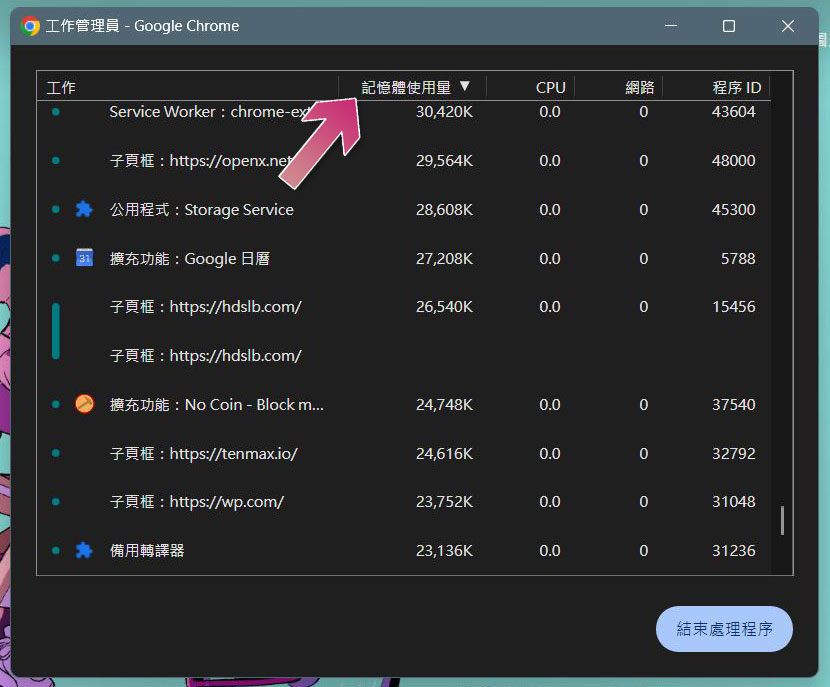
Task: Select the Service Worker chrome-ex process row
Action: tap(200, 112)
